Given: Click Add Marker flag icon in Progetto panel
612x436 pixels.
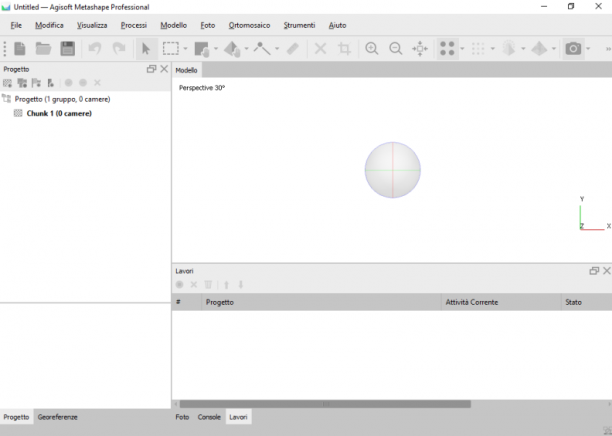Looking at the screenshot, I should point(37,83).
